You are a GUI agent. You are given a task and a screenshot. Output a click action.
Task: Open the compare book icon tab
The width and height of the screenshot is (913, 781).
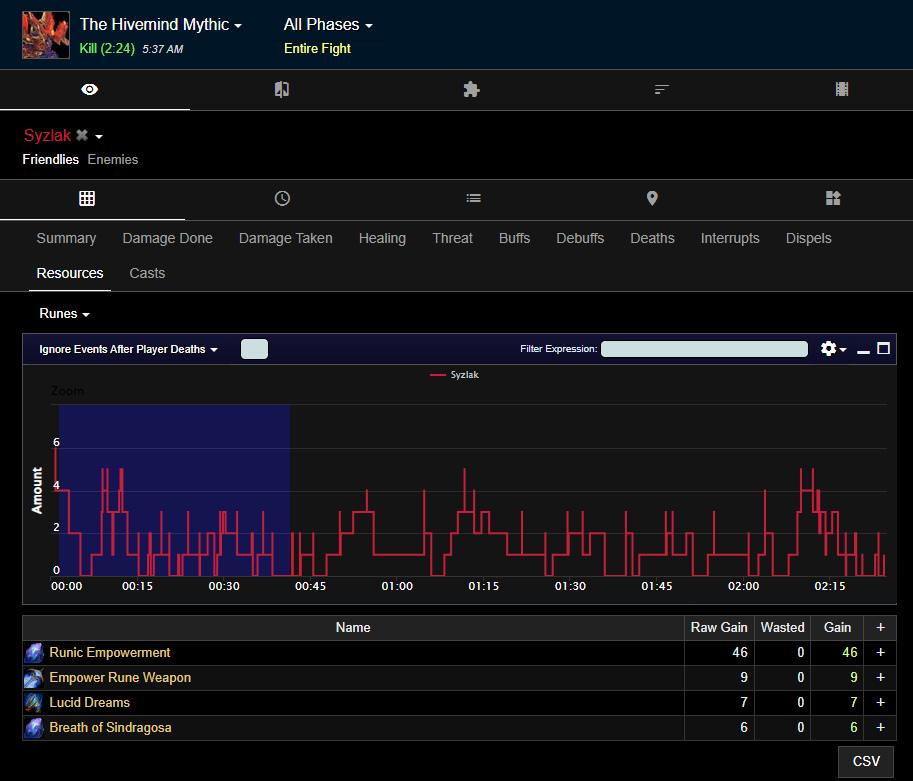[282, 89]
